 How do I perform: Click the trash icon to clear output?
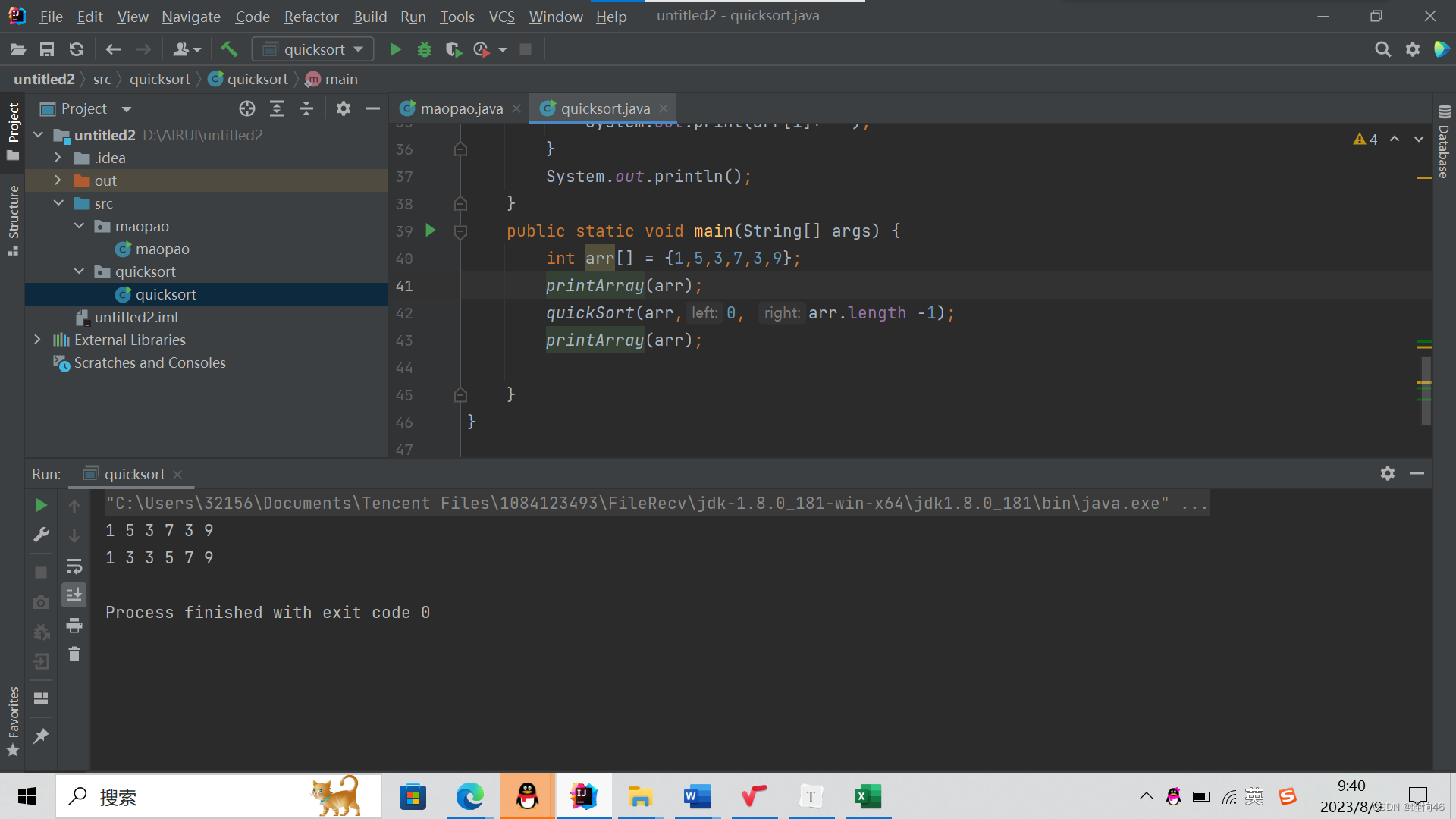point(74,654)
